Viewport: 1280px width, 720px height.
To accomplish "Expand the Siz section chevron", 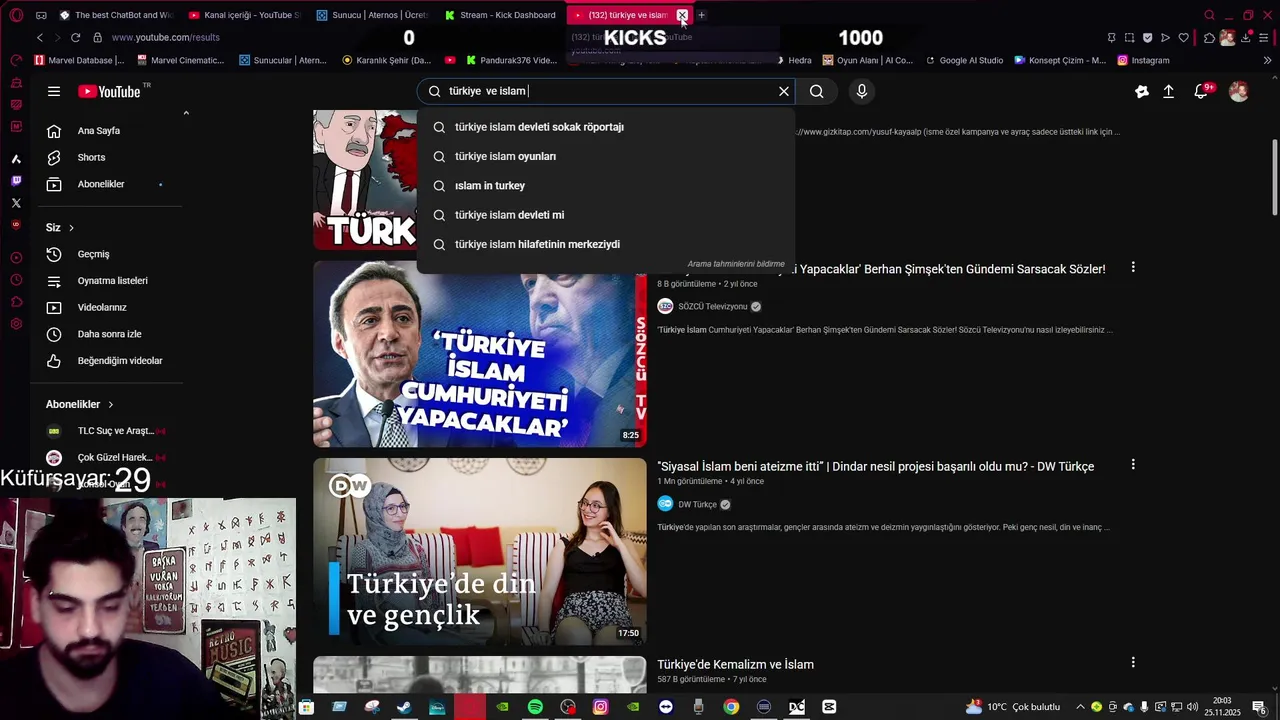I will pos(71,228).
